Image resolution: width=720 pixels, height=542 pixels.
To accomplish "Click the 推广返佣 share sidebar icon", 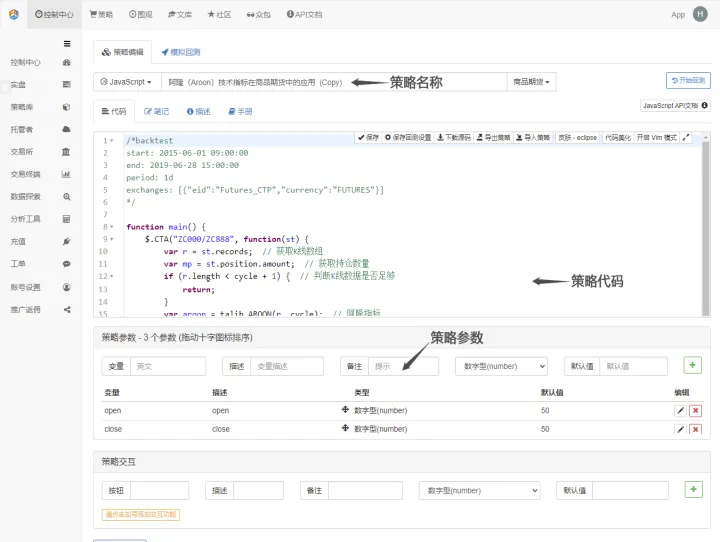I will (67, 310).
